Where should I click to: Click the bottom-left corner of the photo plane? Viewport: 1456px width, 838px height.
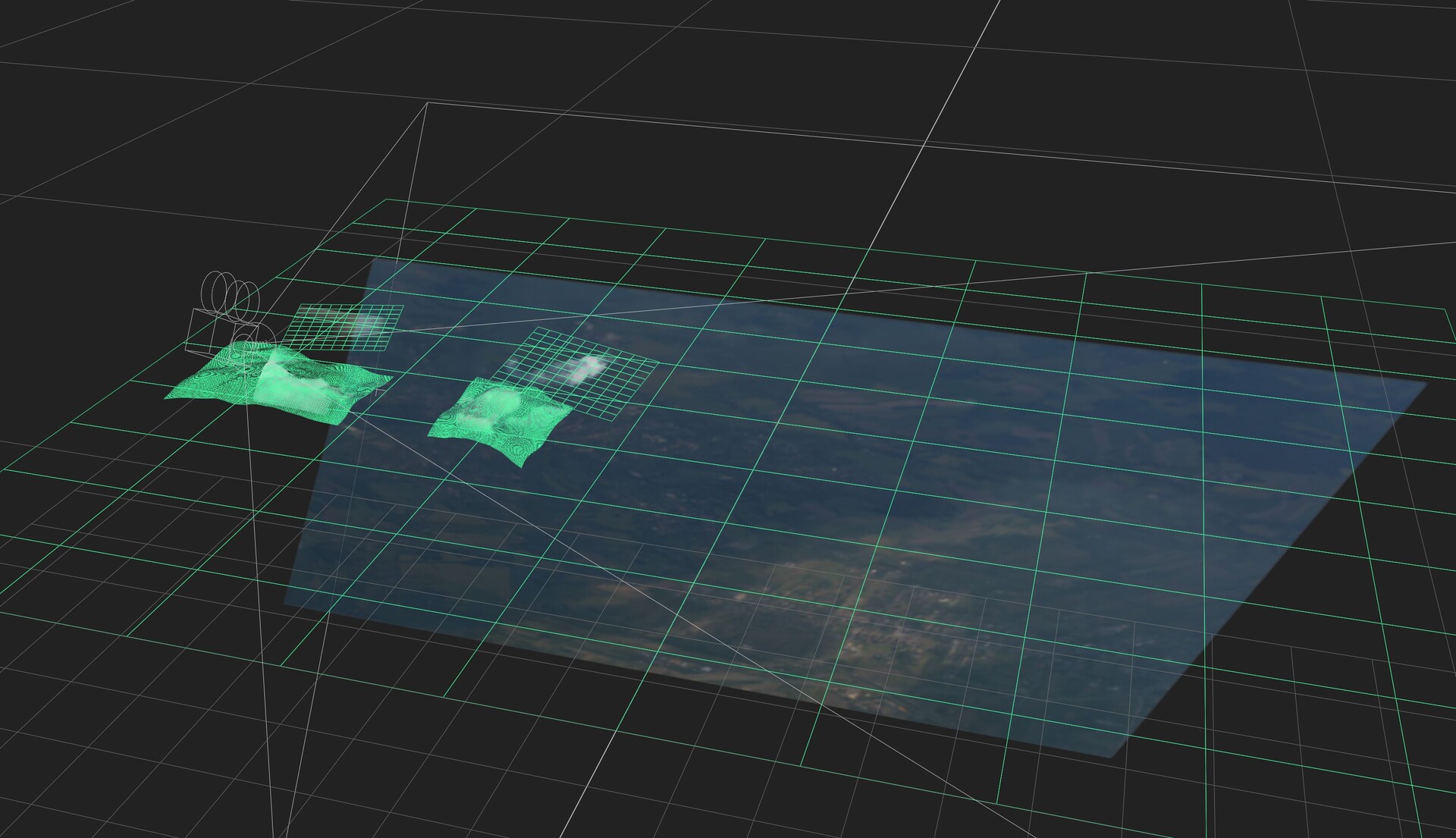(285, 604)
